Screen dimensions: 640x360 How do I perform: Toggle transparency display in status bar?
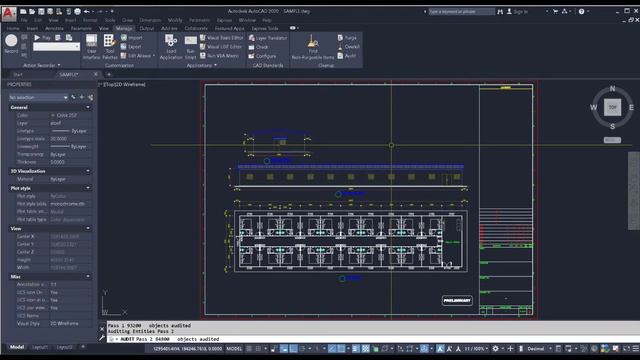(x=365, y=349)
